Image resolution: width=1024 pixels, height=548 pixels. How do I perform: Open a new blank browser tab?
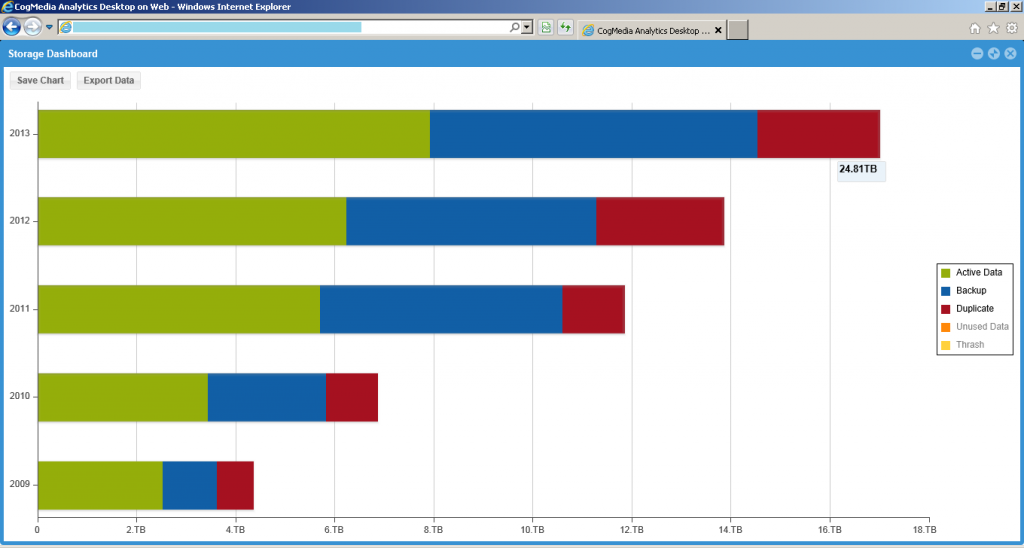(x=737, y=30)
